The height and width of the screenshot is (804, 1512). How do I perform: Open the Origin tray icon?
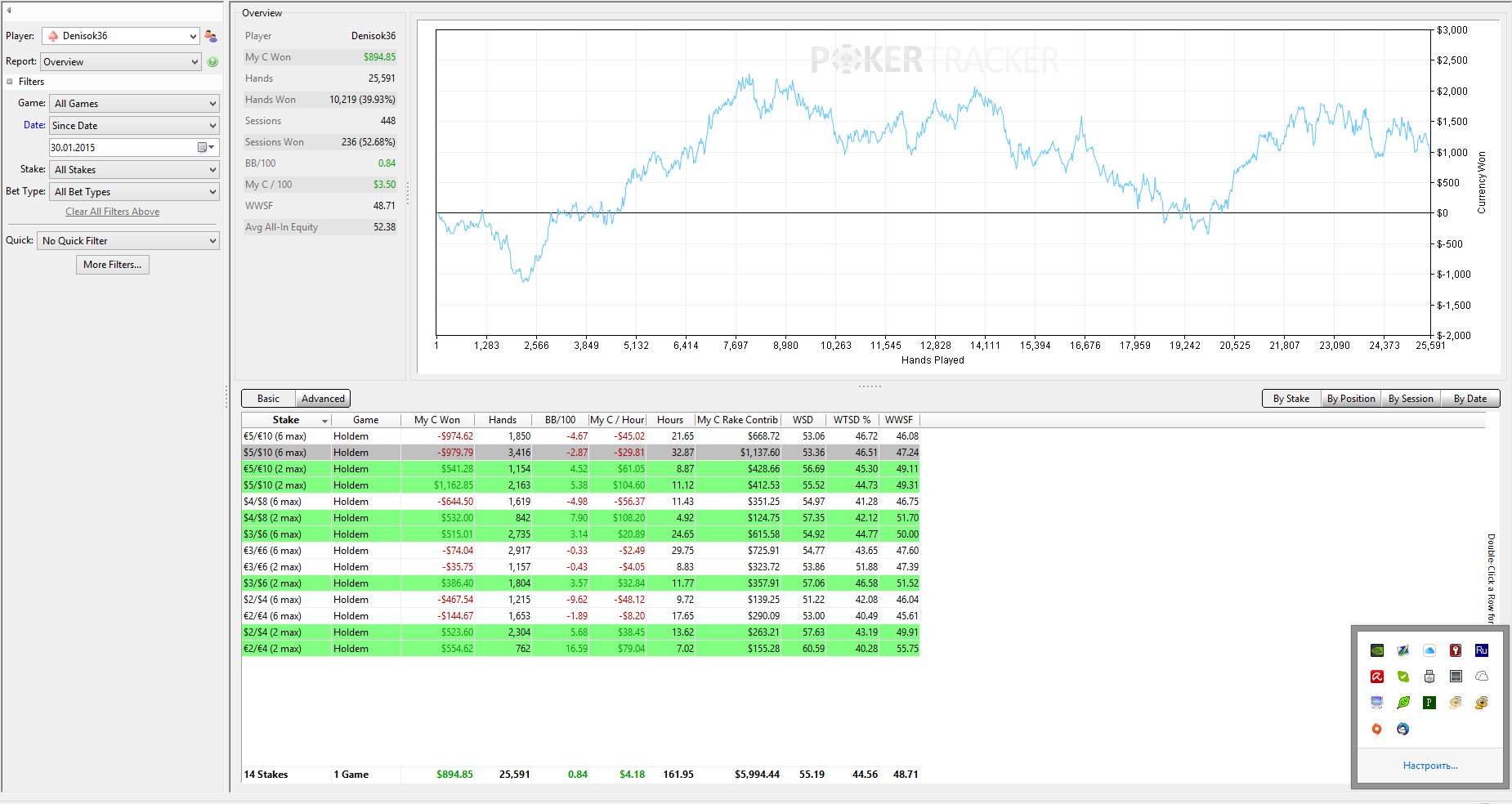(1377, 729)
